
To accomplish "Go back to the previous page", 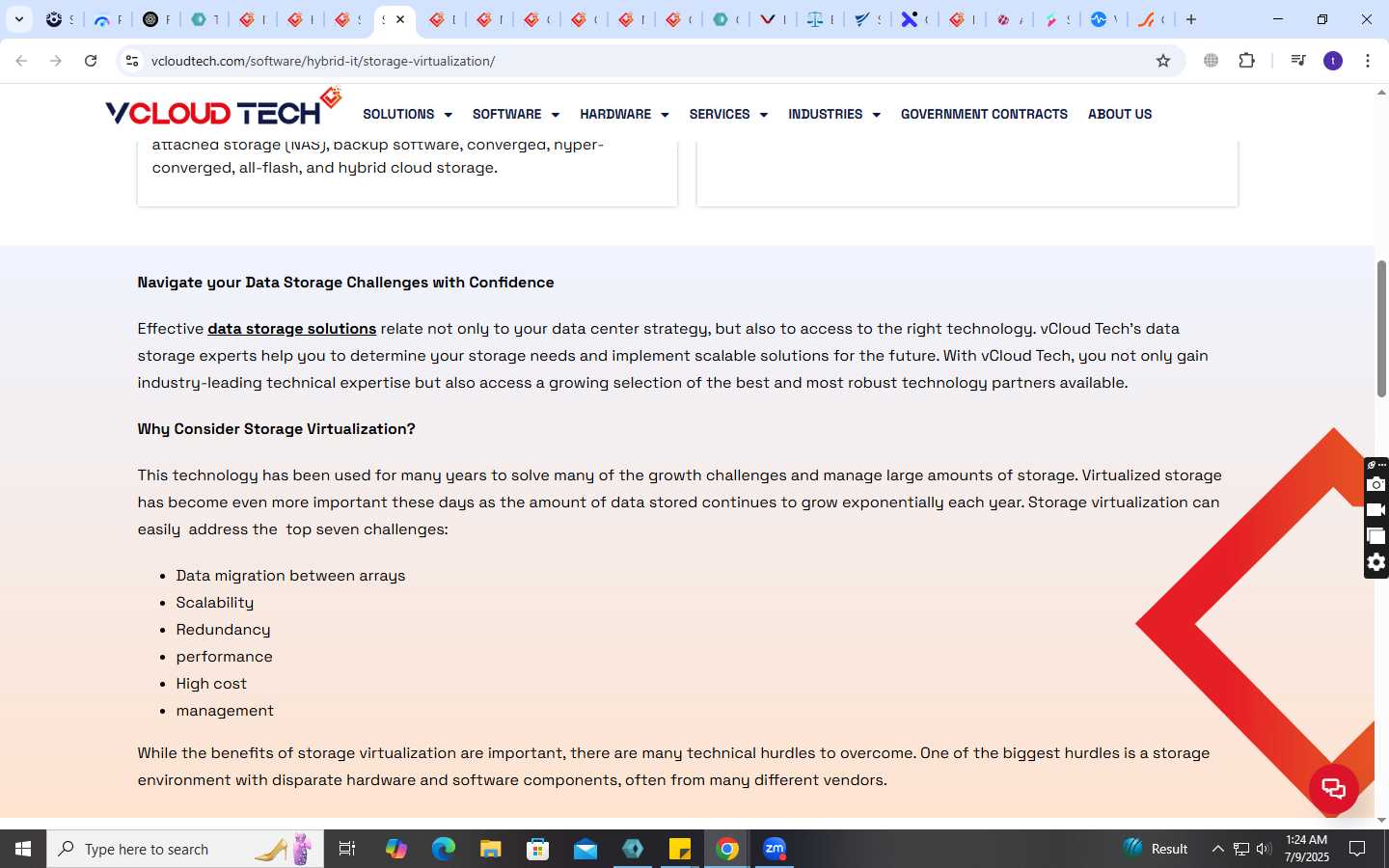I will [x=21, y=61].
